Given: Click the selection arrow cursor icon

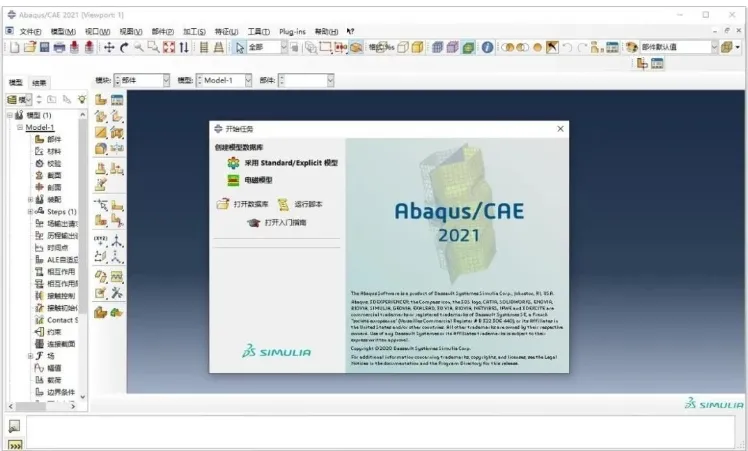Looking at the screenshot, I should click(x=240, y=47).
